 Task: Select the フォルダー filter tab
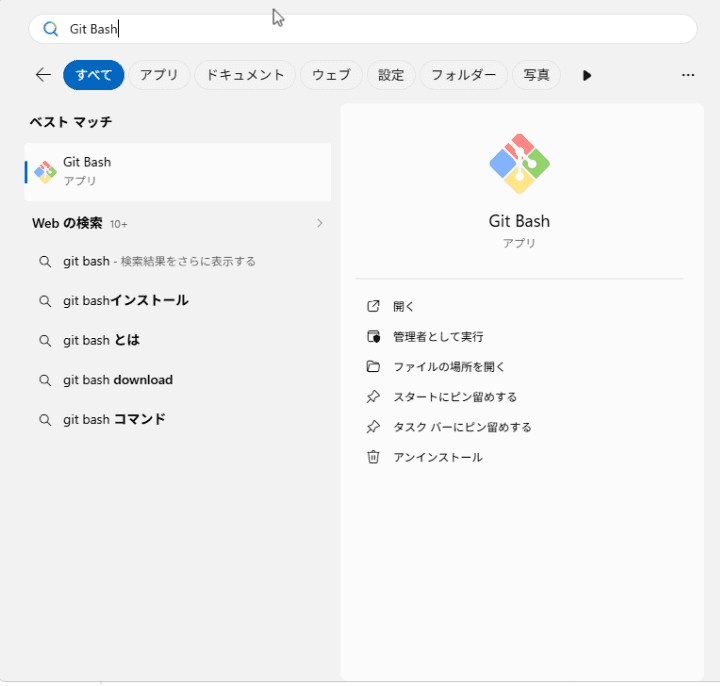464,75
